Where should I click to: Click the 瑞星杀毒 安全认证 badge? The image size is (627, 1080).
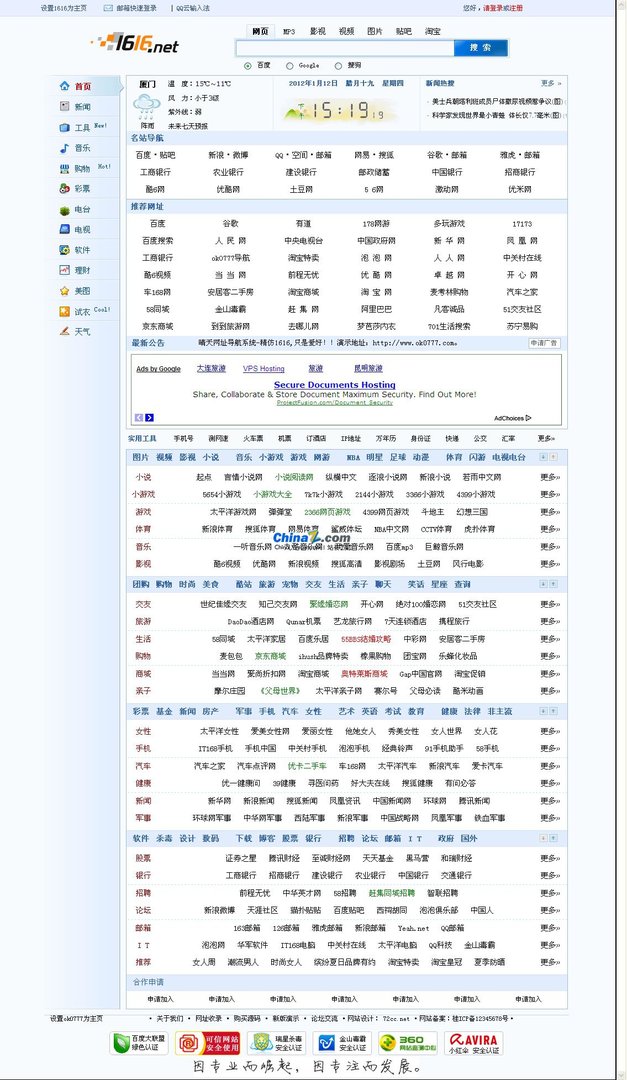[276, 1042]
